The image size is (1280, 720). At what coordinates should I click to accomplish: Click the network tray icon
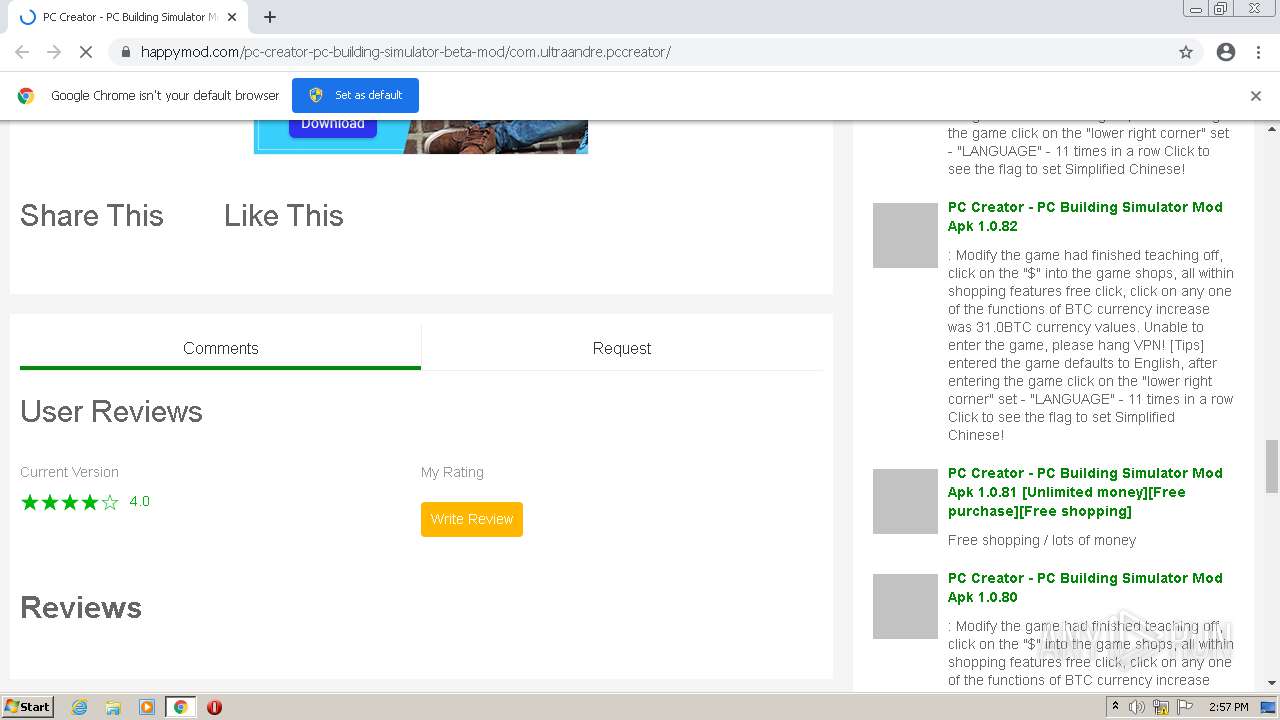pos(1161,707)
